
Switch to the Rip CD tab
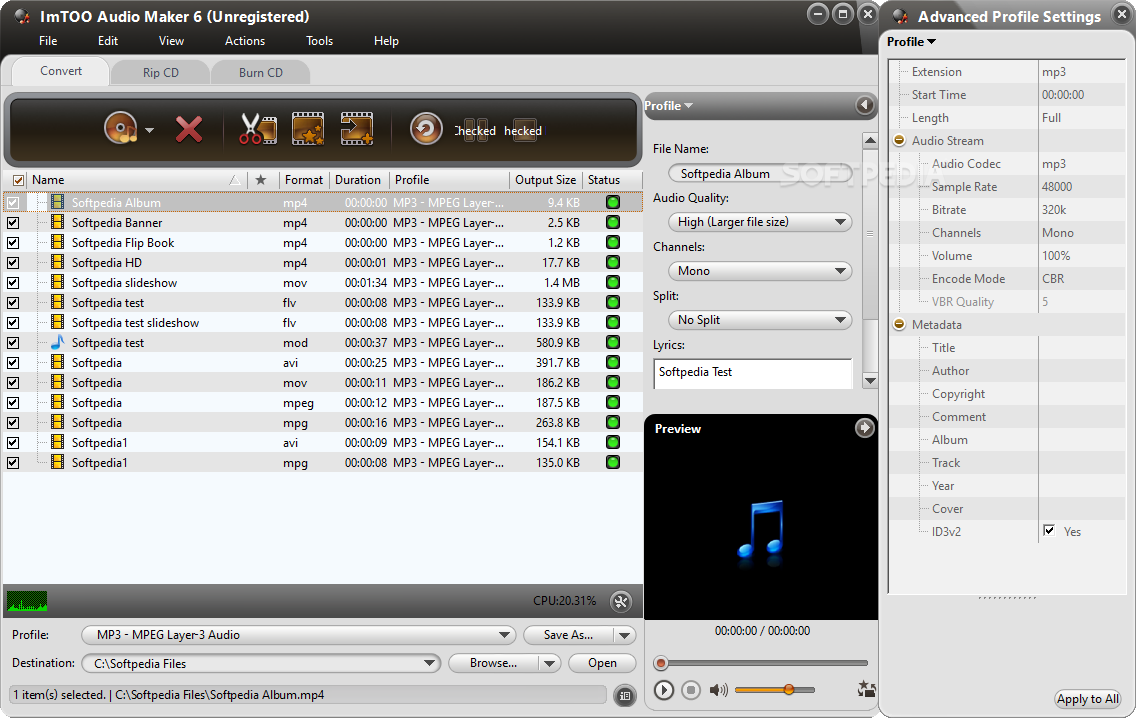[x=161, y=72]
